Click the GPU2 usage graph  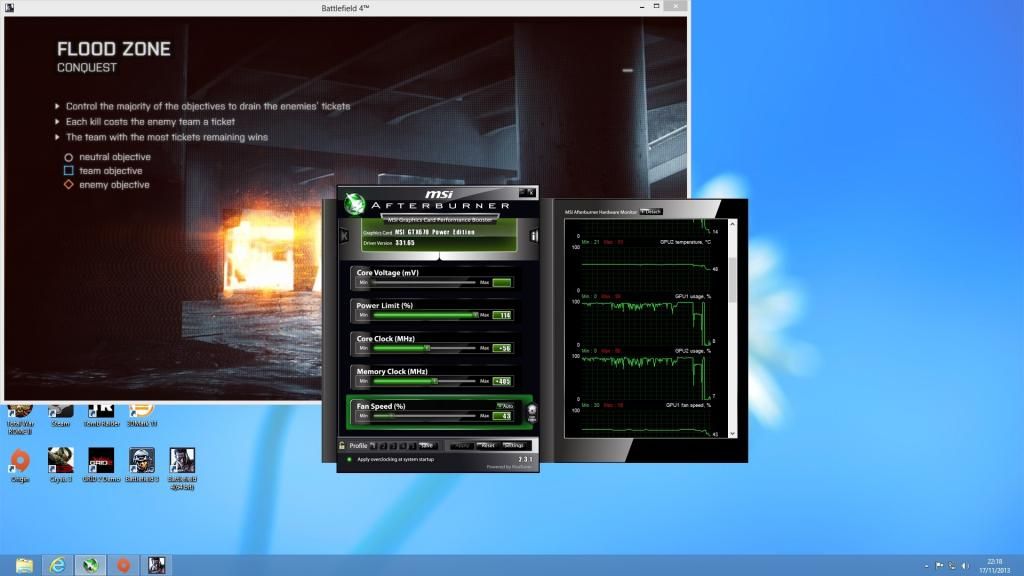[x=646, y=376]
